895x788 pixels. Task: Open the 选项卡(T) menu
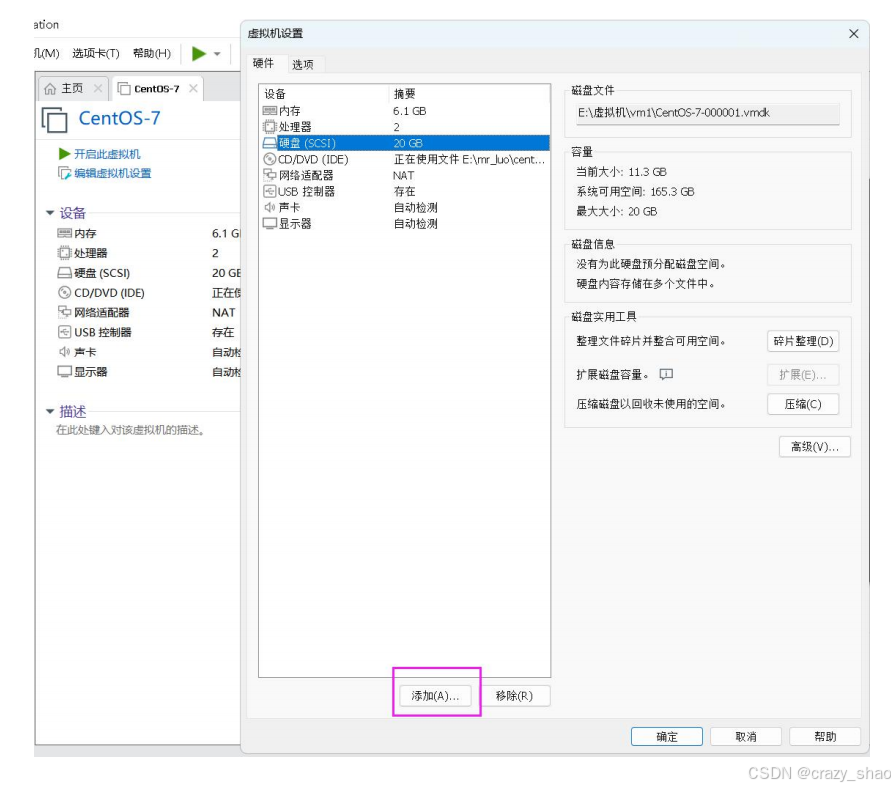tap(95, 54)
